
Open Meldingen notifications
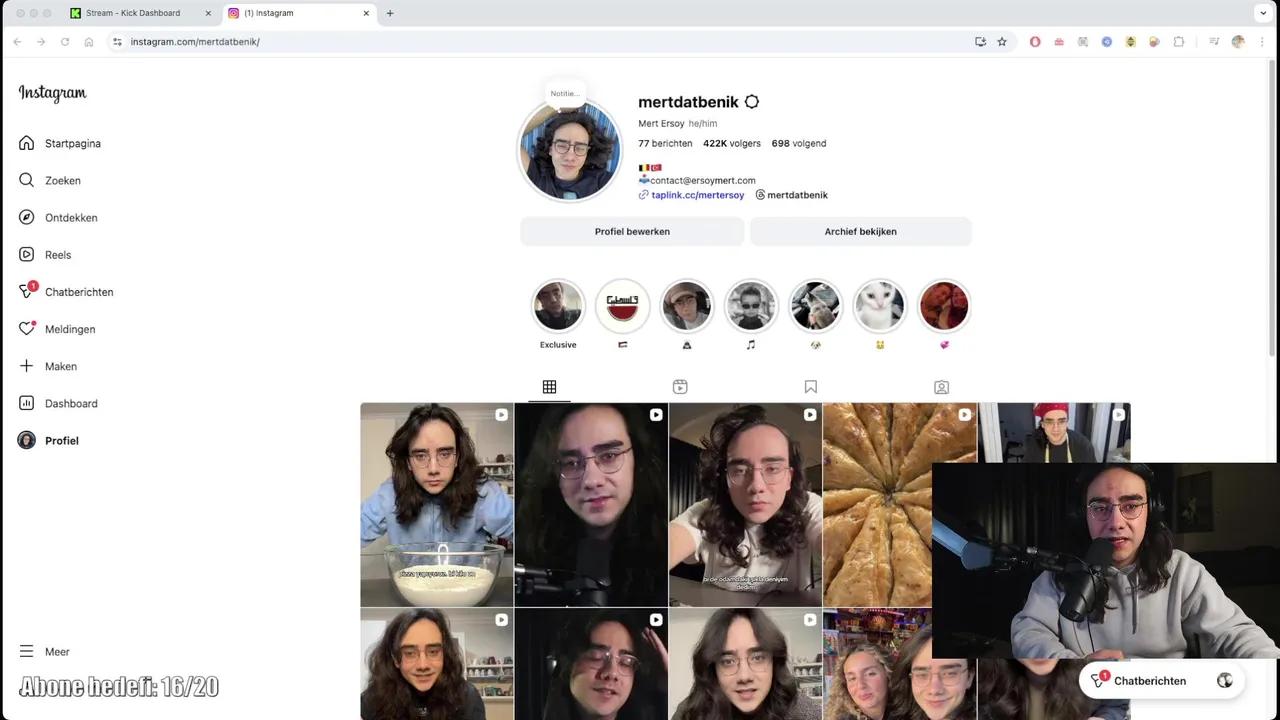57,329
